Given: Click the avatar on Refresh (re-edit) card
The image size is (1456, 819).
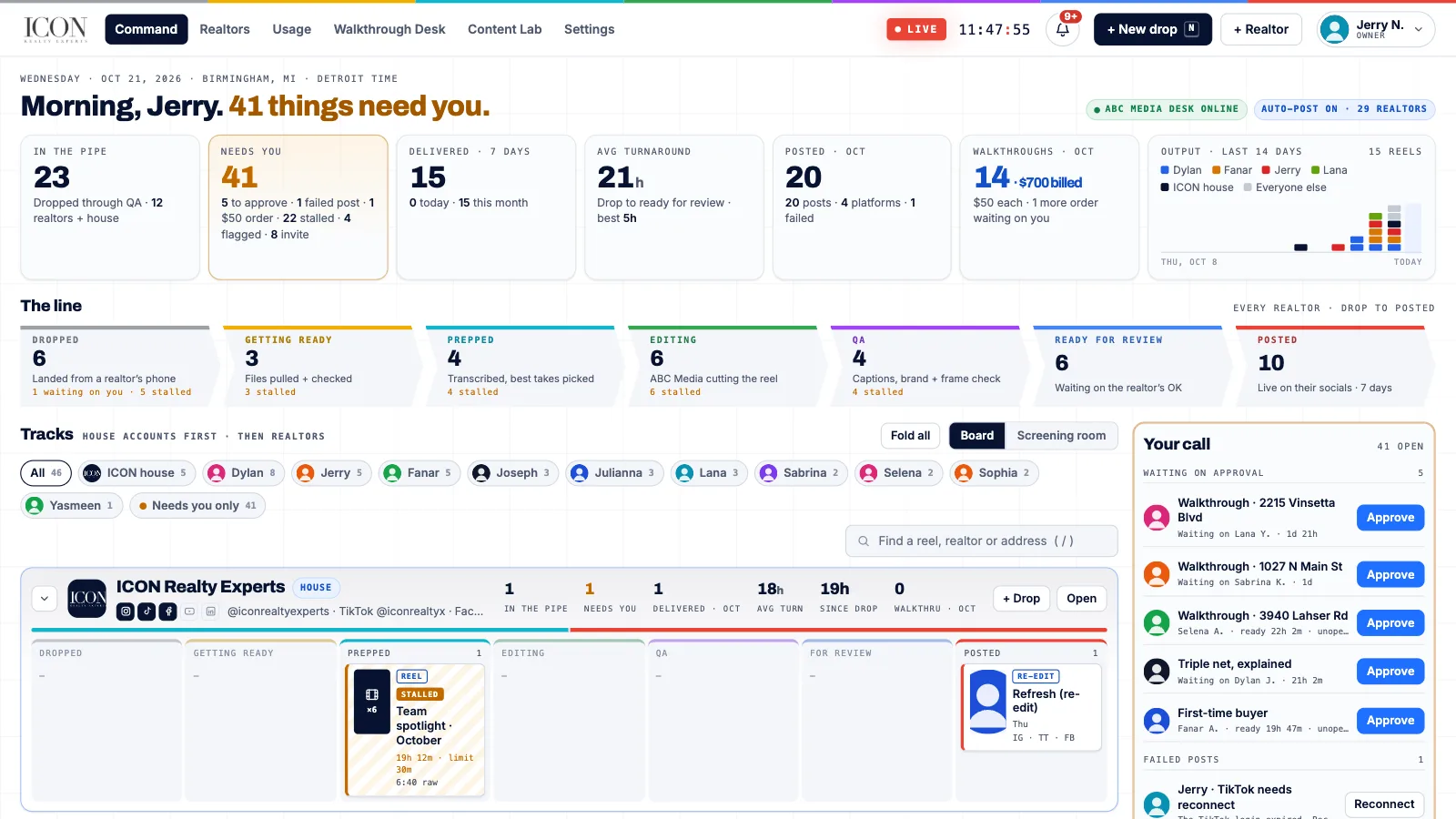Looking at the screenshot, I should (x=988, y=702).
